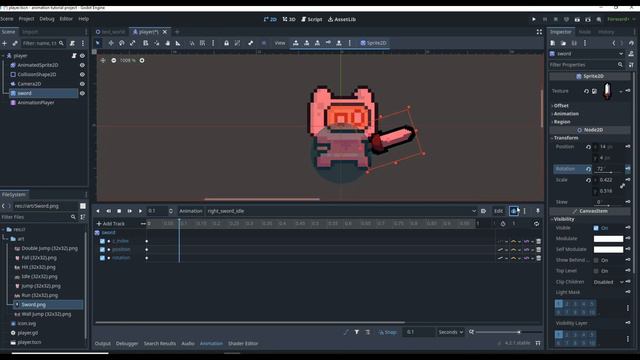Click the keyframe icon for Position property
The width and height of the screenshot is (640, 360).
click(628, 146)
